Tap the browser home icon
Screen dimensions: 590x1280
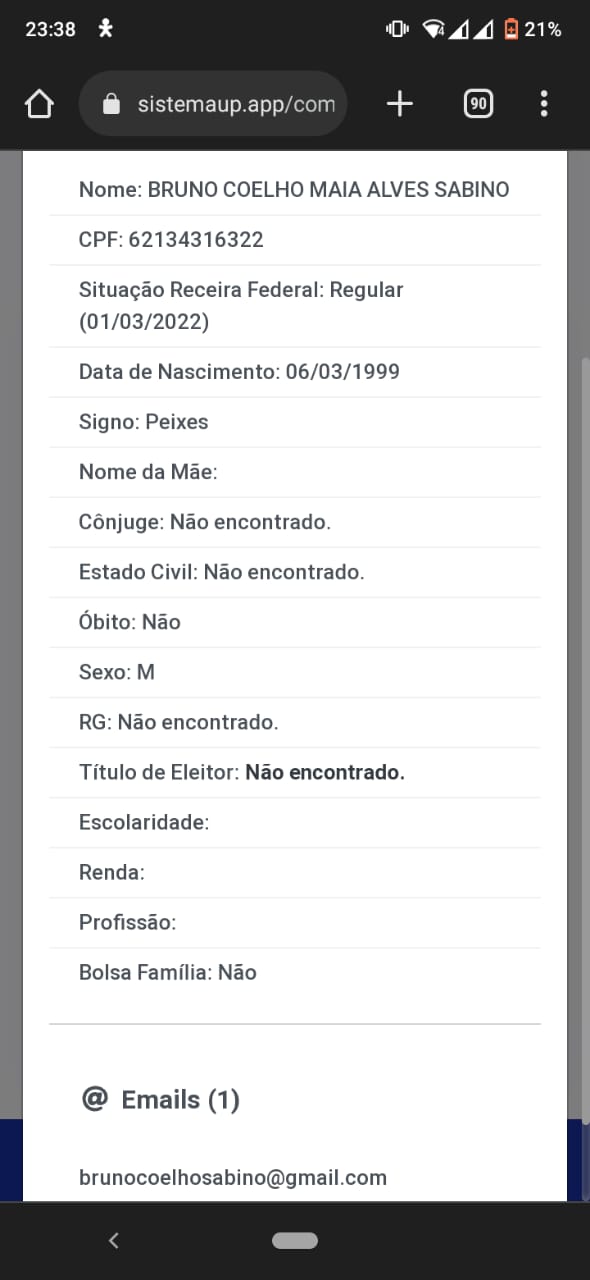pyautogui.click(x=39, y=104)
